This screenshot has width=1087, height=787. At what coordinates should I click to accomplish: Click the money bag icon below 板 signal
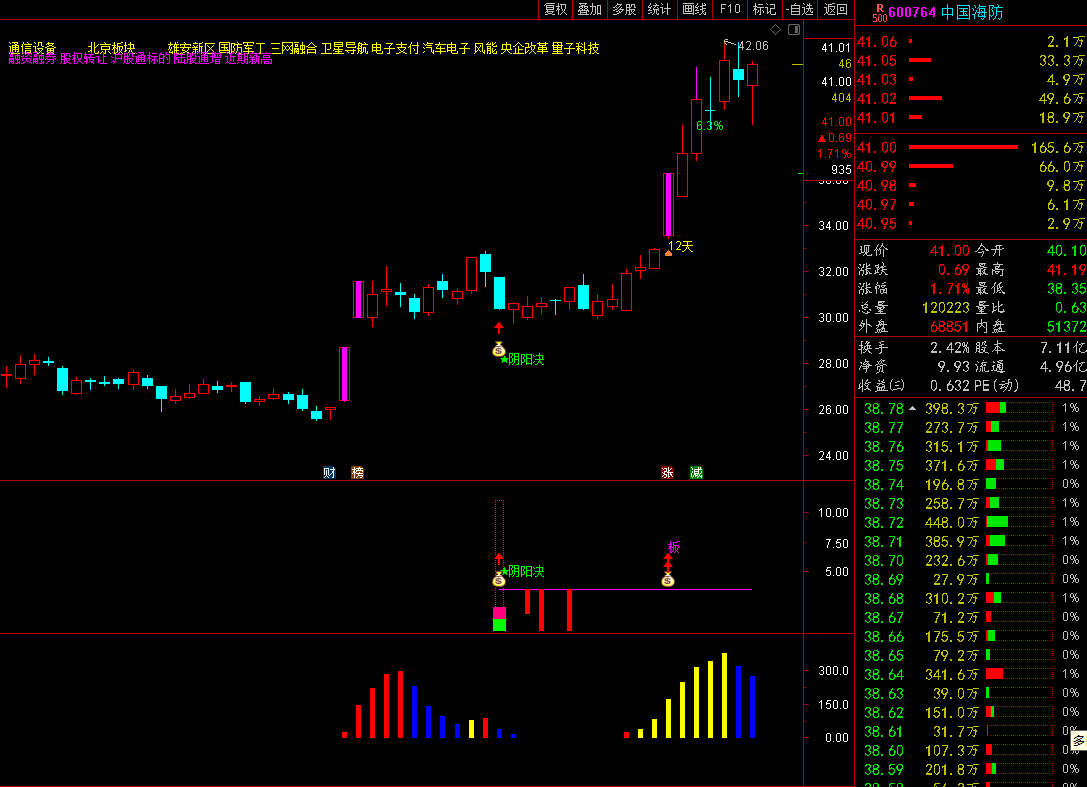click(667, 580)
